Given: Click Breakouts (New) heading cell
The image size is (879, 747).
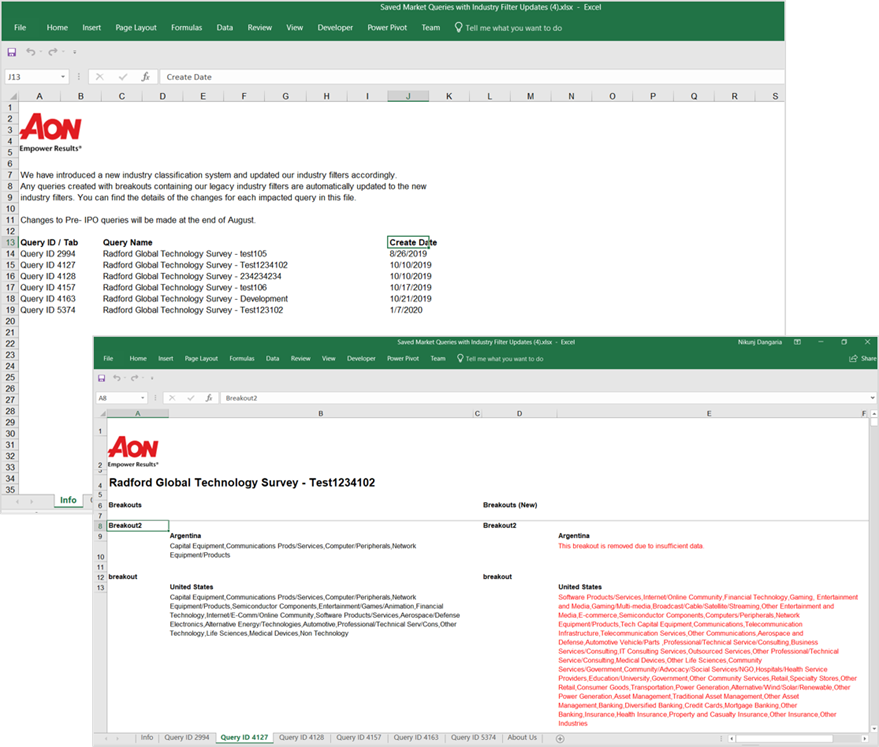Looking at the screenshot, I should pyautogui.click(x=510, y=505).
